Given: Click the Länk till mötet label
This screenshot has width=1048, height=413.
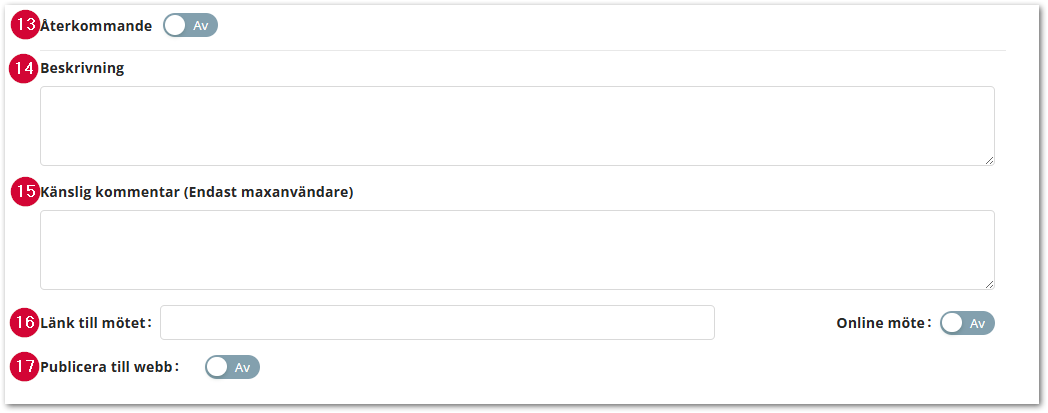Looking at the screenshot, I should coord(95,323).
